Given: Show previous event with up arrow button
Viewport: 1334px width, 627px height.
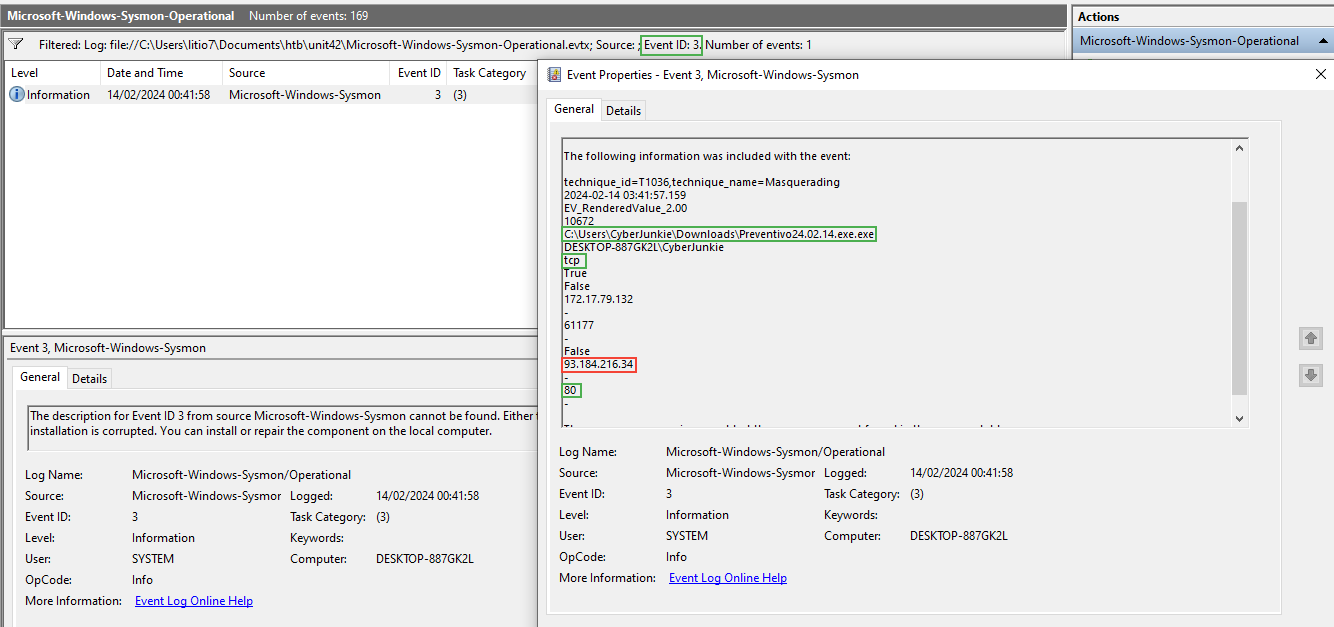Looking at the screenshot, I should (x=1311, y=339).
